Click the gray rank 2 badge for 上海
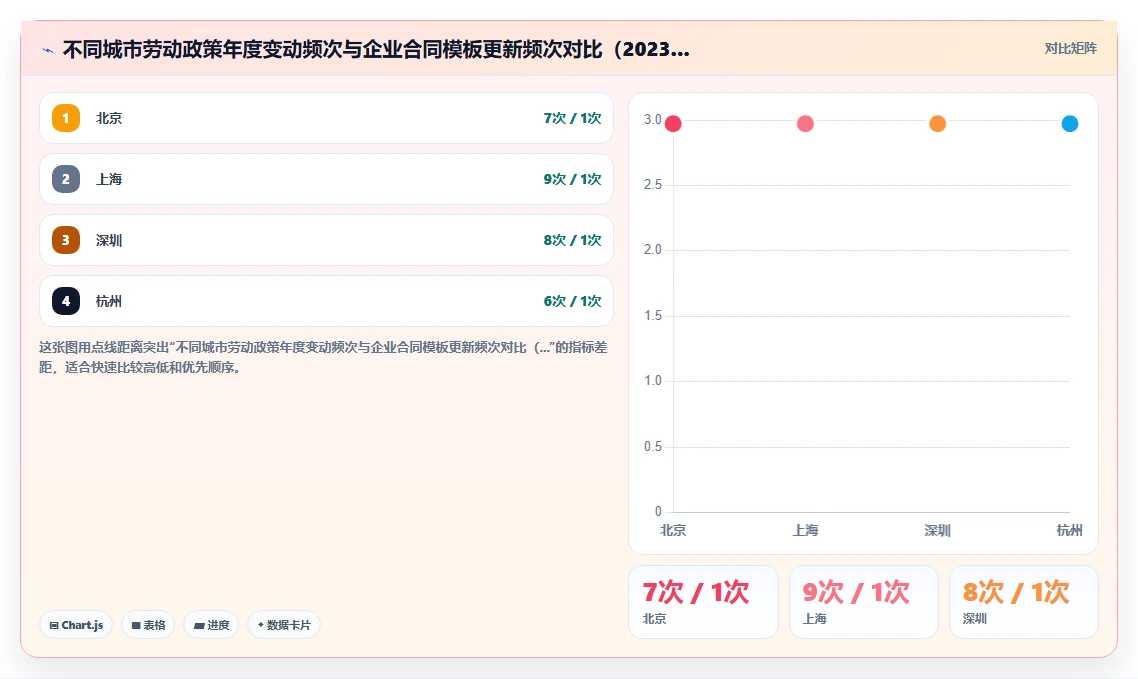Image resolution: width=1138 pixels, height=679 pixels. point(66,179)
